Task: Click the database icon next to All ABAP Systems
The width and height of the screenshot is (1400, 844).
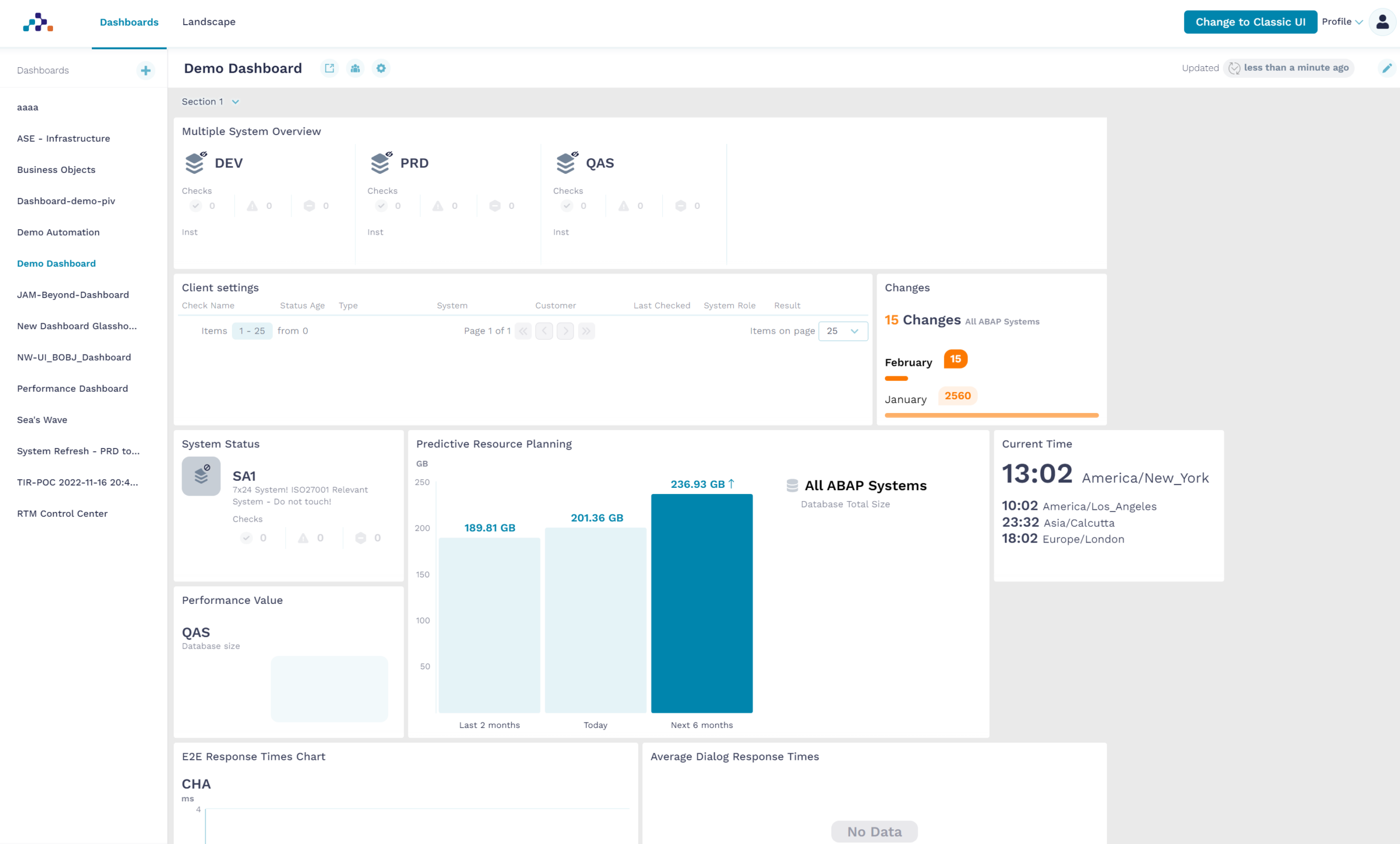Action: click(792, 485)
